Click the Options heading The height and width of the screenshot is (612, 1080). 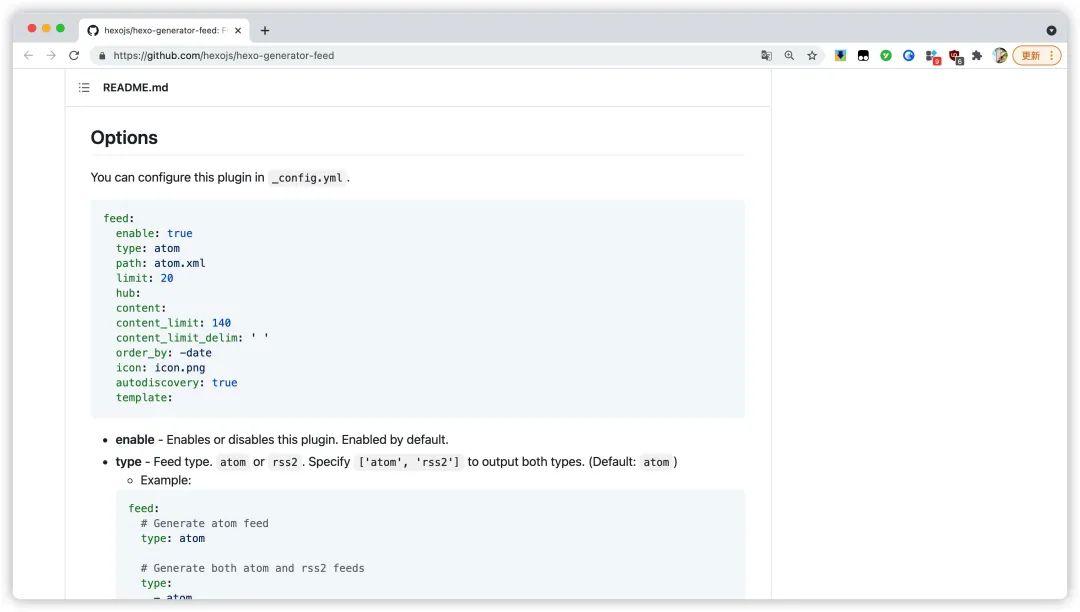click(124, 138)
